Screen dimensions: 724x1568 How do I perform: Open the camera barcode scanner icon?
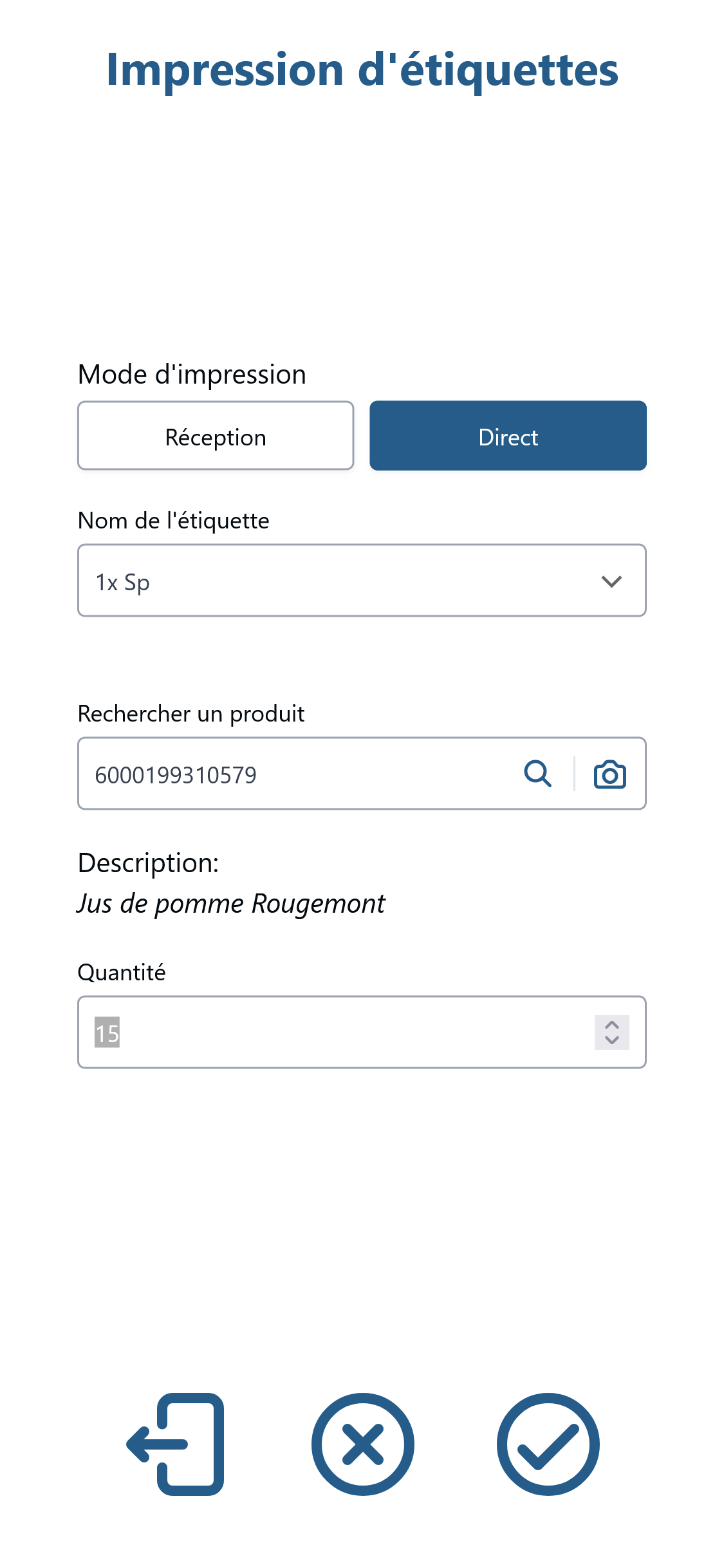point(609,774)
